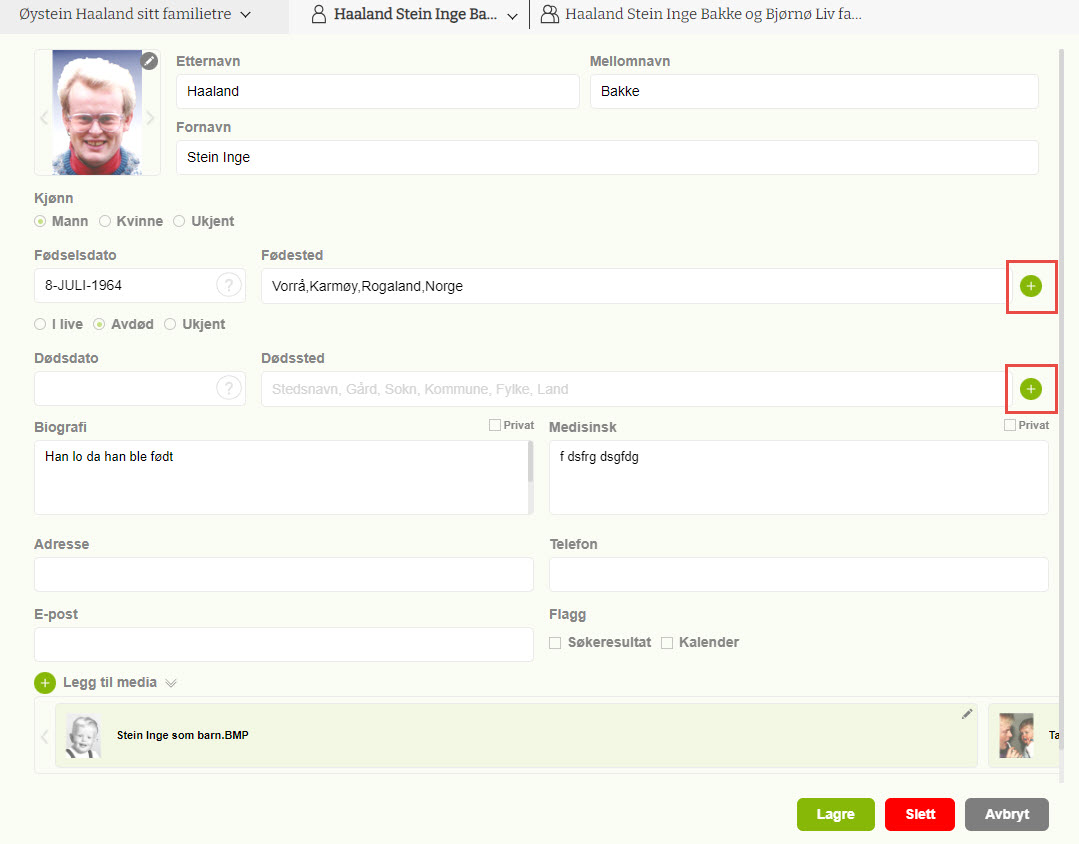
Task: Click the Avbryt button
Action: click(x=1006, y=814)
